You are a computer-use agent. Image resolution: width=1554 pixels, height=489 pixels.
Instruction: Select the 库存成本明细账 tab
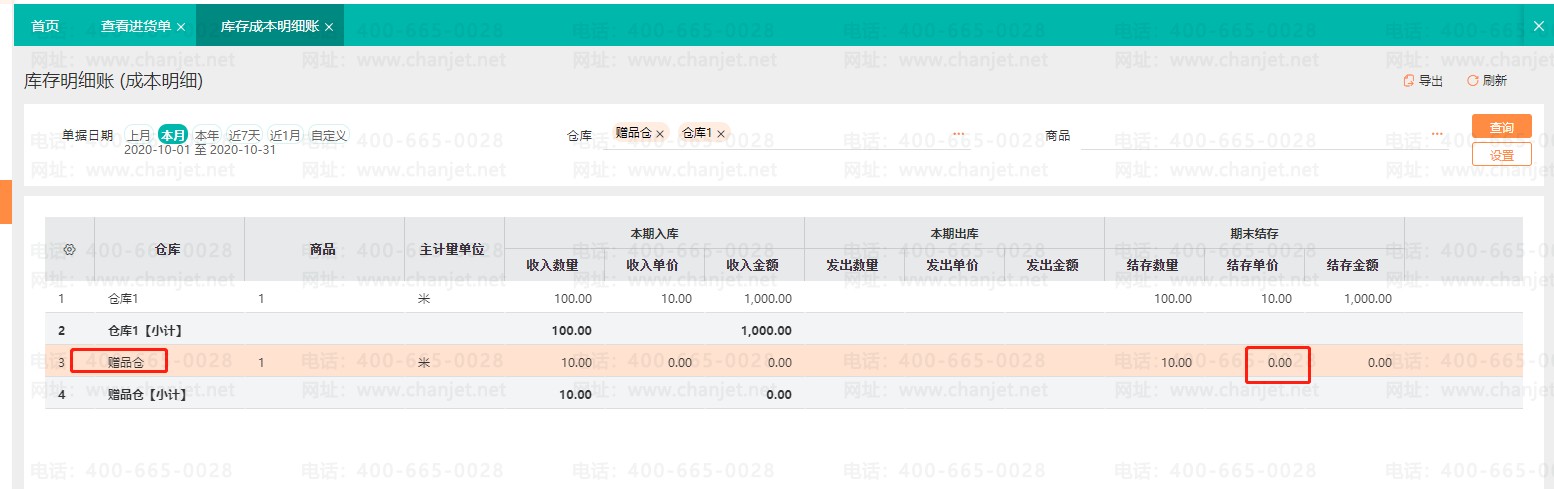270,26
